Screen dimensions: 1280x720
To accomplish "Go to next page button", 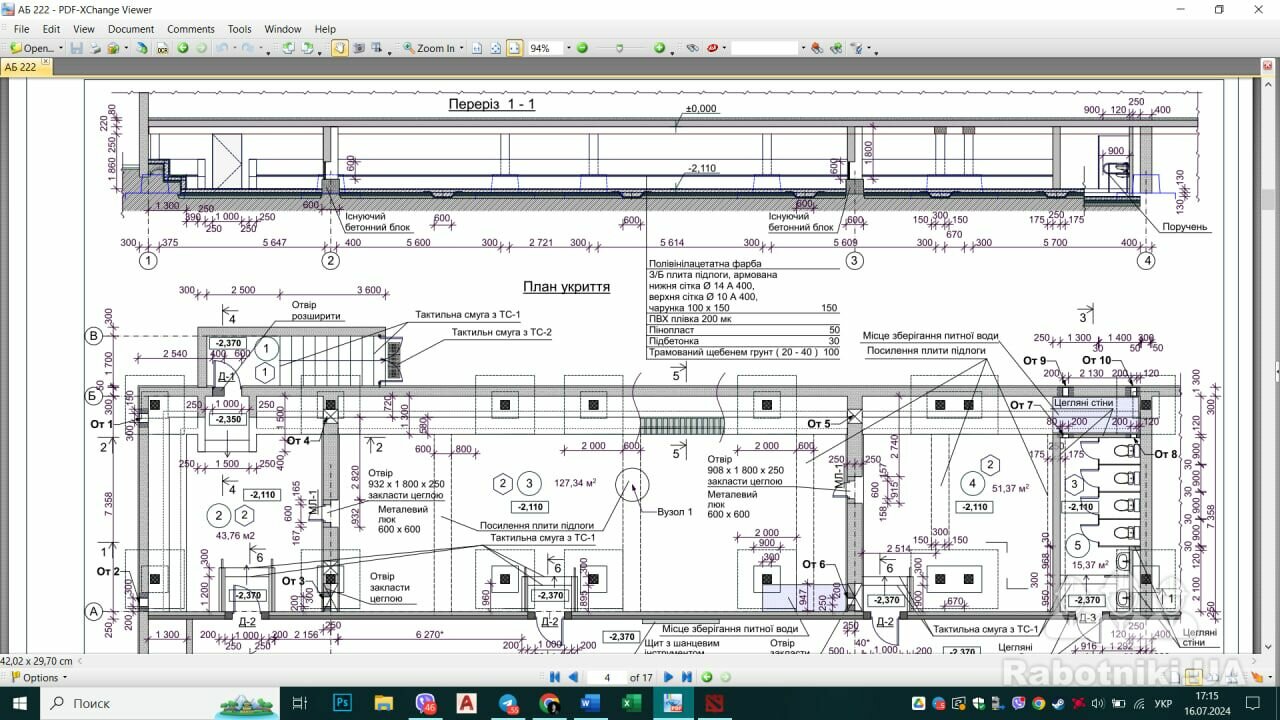I will click(669, 677).
